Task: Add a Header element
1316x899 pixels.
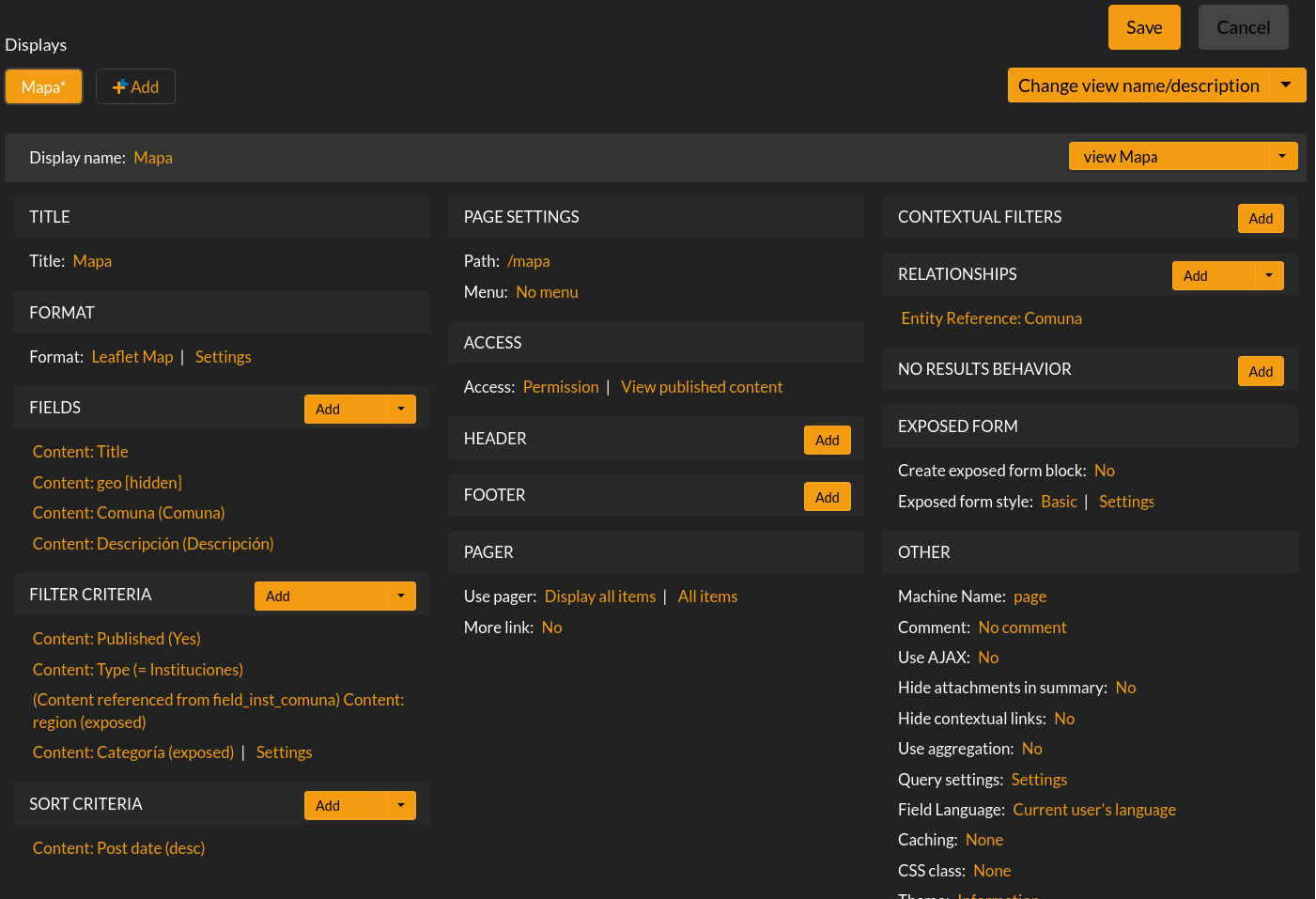Action: click(x=827, y=440)
